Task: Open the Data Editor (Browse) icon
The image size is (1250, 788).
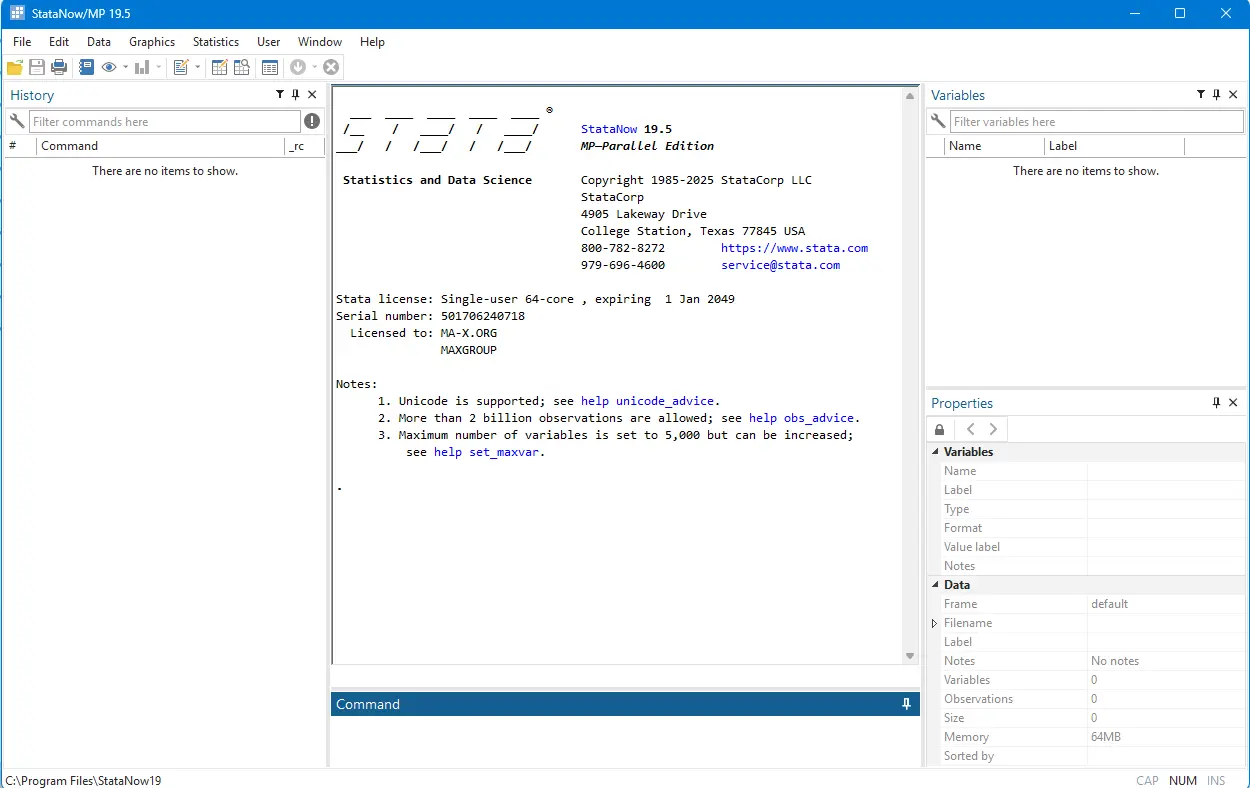Action: (242, 67)
